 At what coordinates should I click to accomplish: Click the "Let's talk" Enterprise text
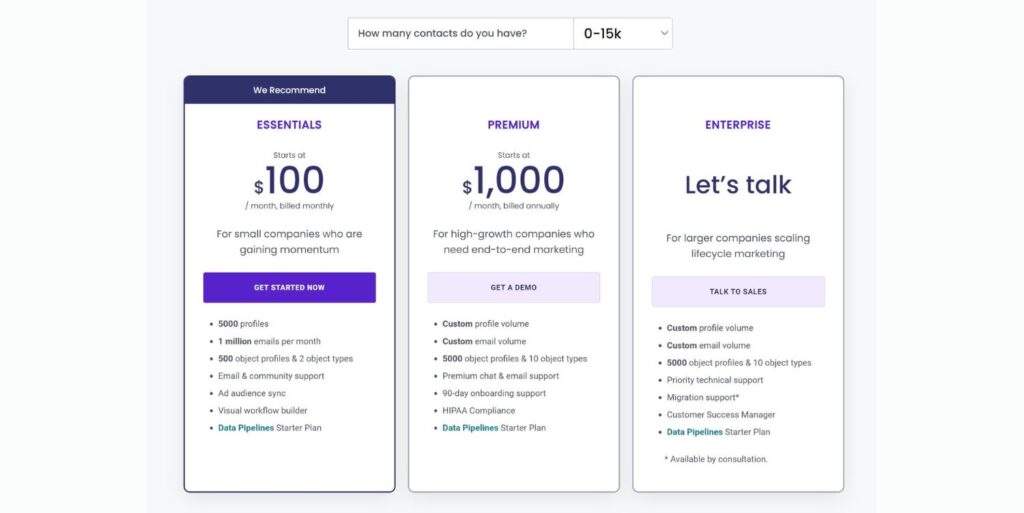tap(737, 185)
